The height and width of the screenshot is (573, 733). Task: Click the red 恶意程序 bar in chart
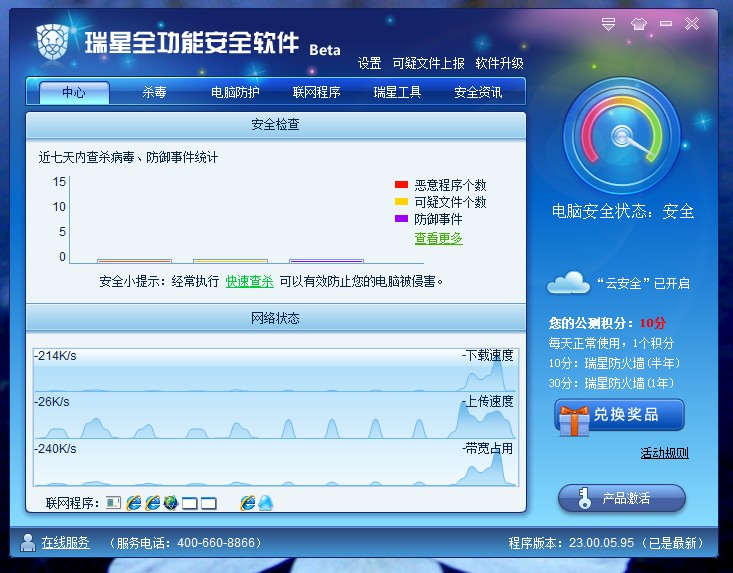pyautogui.click(x=134, y=261)
